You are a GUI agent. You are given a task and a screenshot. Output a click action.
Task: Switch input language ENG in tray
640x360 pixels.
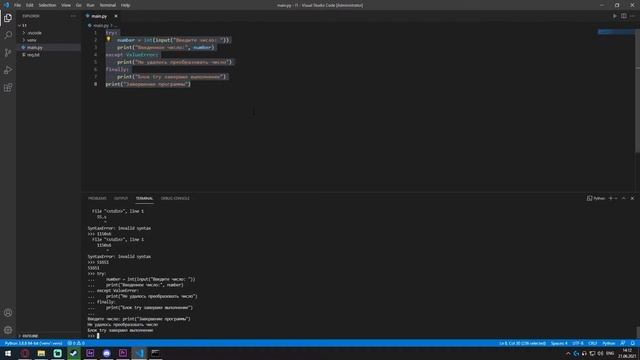[x=610, y=353]
